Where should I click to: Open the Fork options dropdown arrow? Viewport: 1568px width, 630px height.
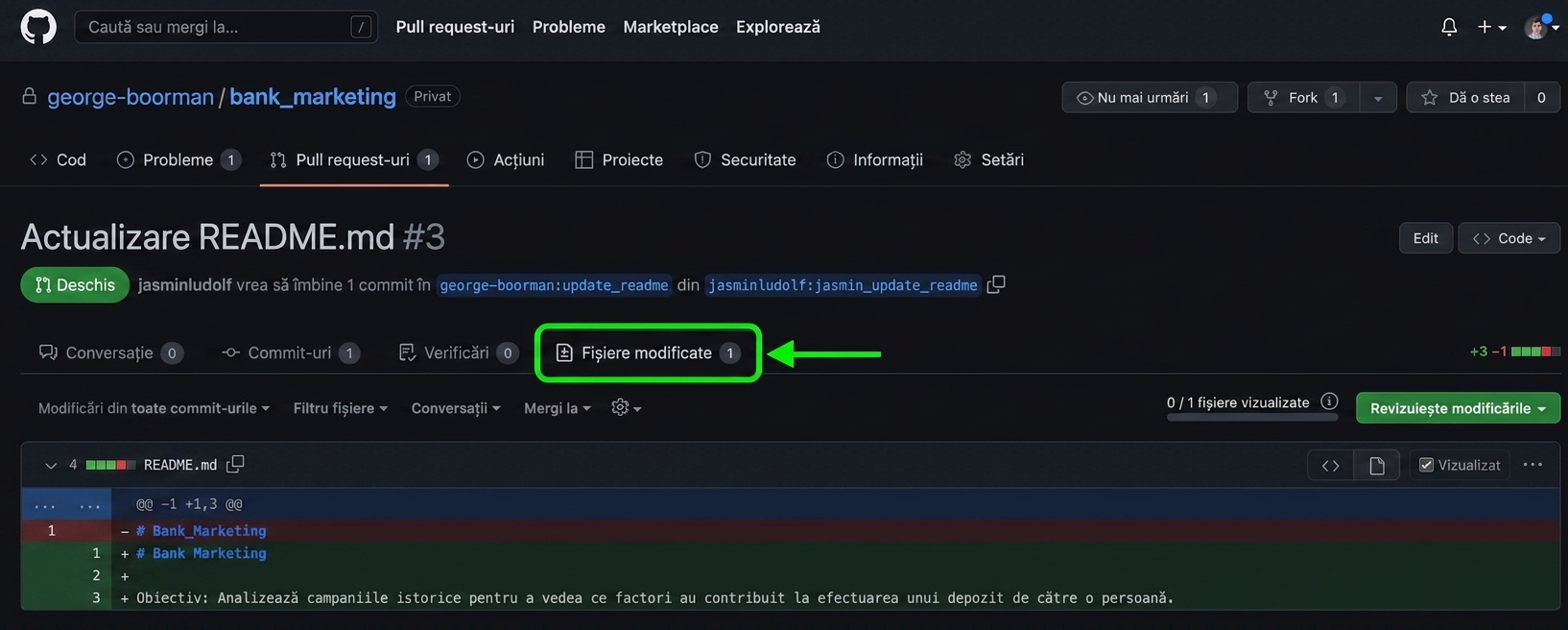point(1377,97)
